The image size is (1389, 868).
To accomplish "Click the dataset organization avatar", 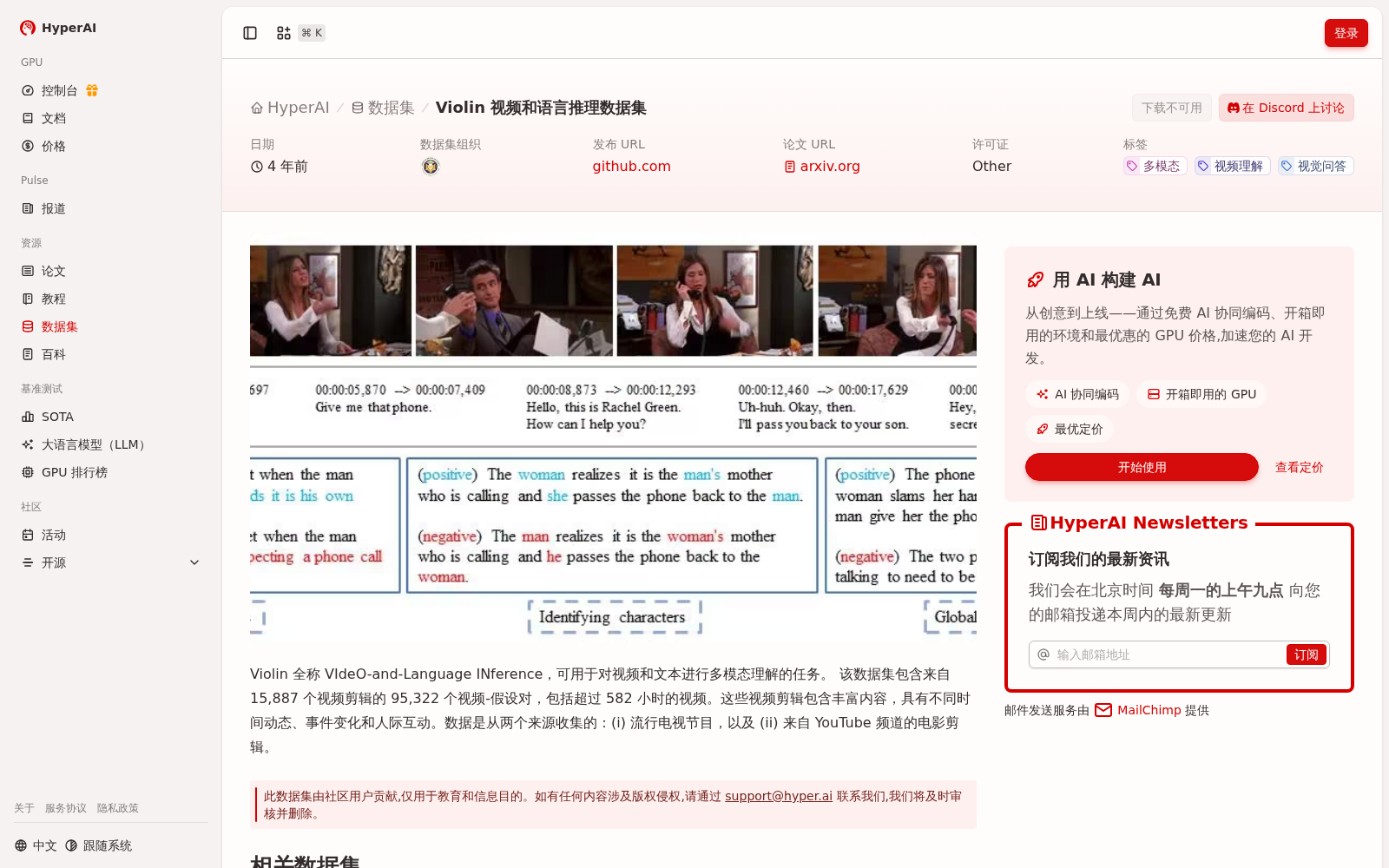I will [x=431, y=167].
